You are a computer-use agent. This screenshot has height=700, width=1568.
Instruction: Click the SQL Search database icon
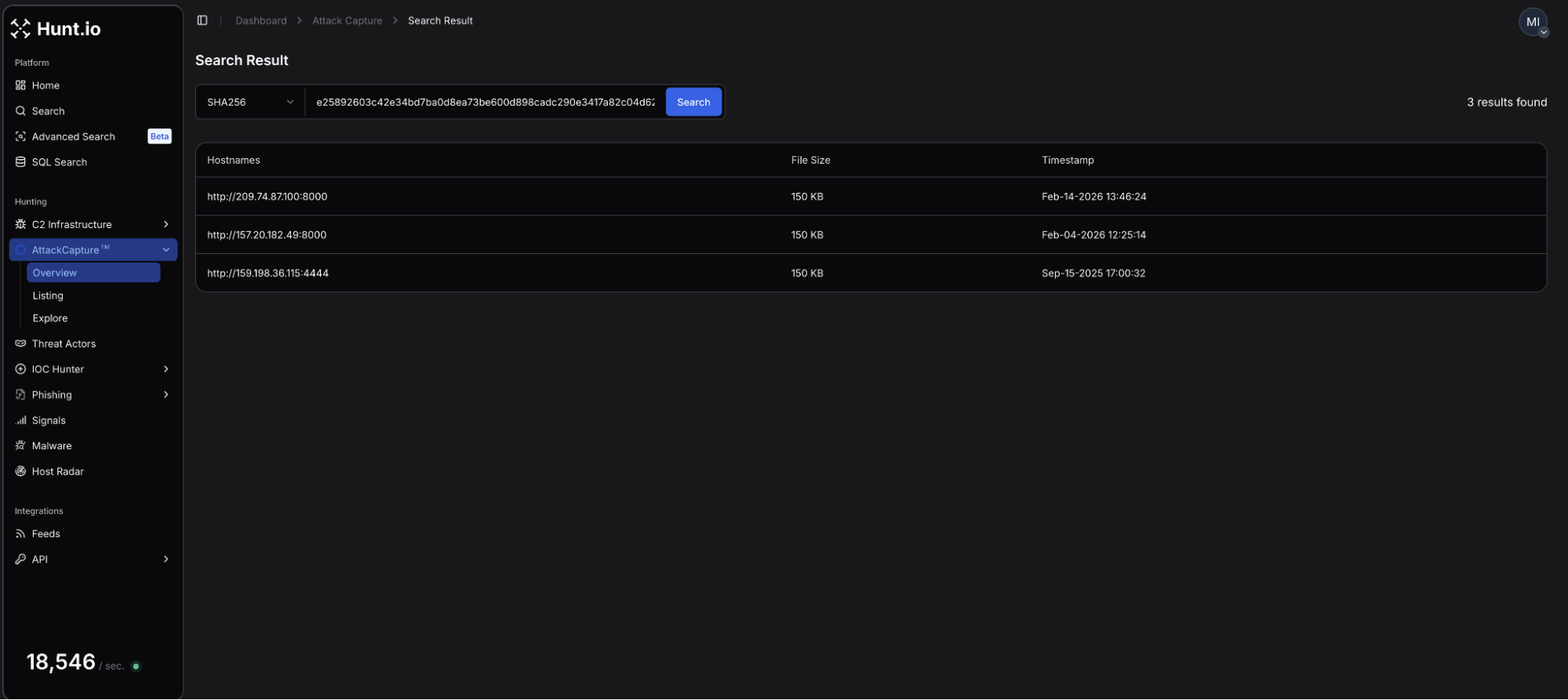pyautogui.click(x=20, y=162)
